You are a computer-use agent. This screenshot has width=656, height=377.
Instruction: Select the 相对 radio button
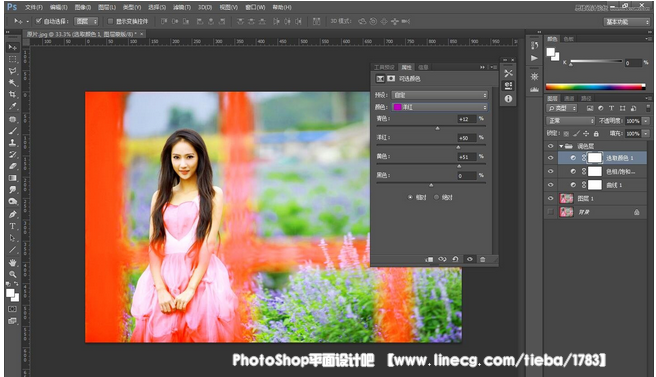coord(410,197)
